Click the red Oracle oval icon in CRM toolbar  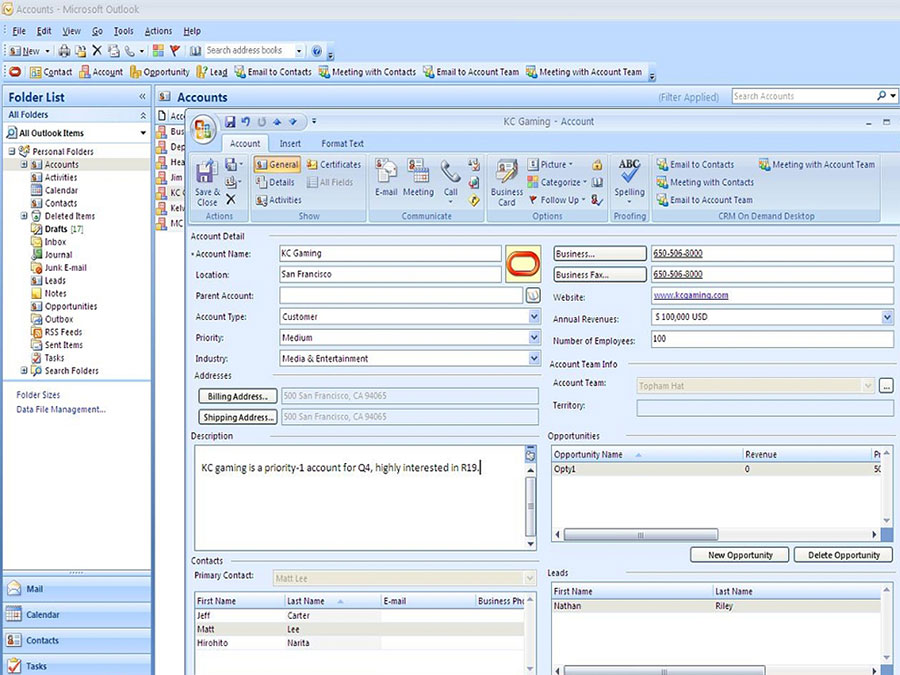(15, 72)
